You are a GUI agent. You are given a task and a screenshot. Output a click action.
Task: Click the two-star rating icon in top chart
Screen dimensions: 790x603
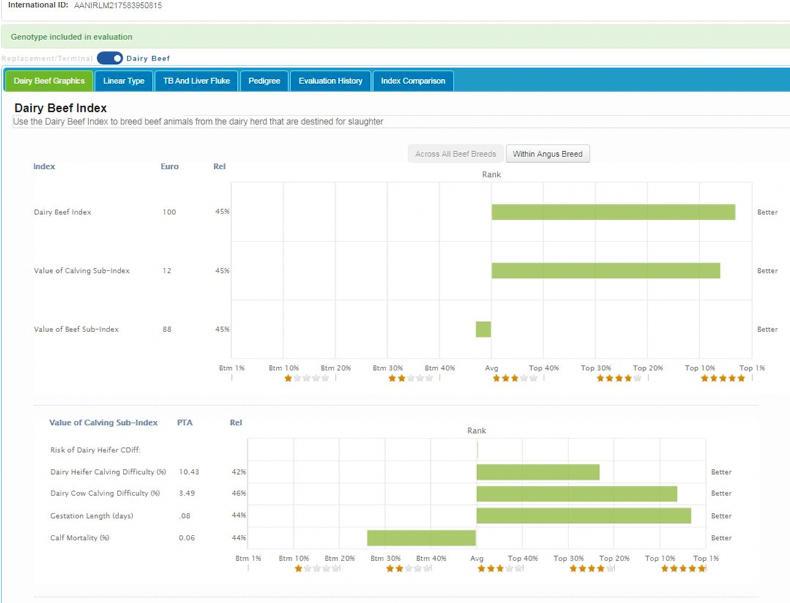pos(410,379)
